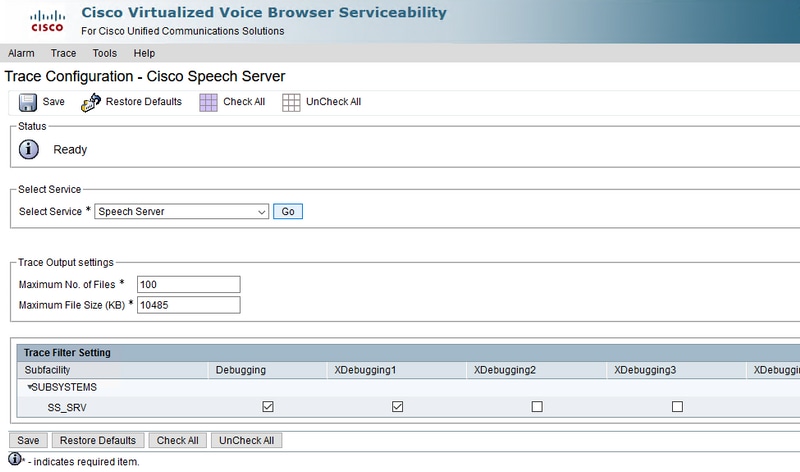Click the Cisco logo
Screen dimensions: 800x472
pyautogui.click(x=47, y=21)
